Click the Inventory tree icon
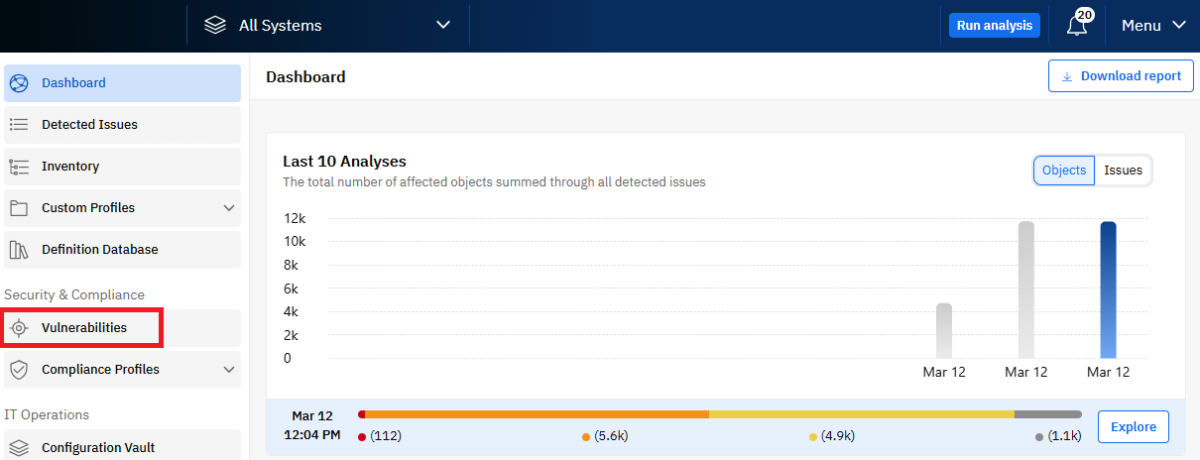1200x460 pixels. coord(19,167)
